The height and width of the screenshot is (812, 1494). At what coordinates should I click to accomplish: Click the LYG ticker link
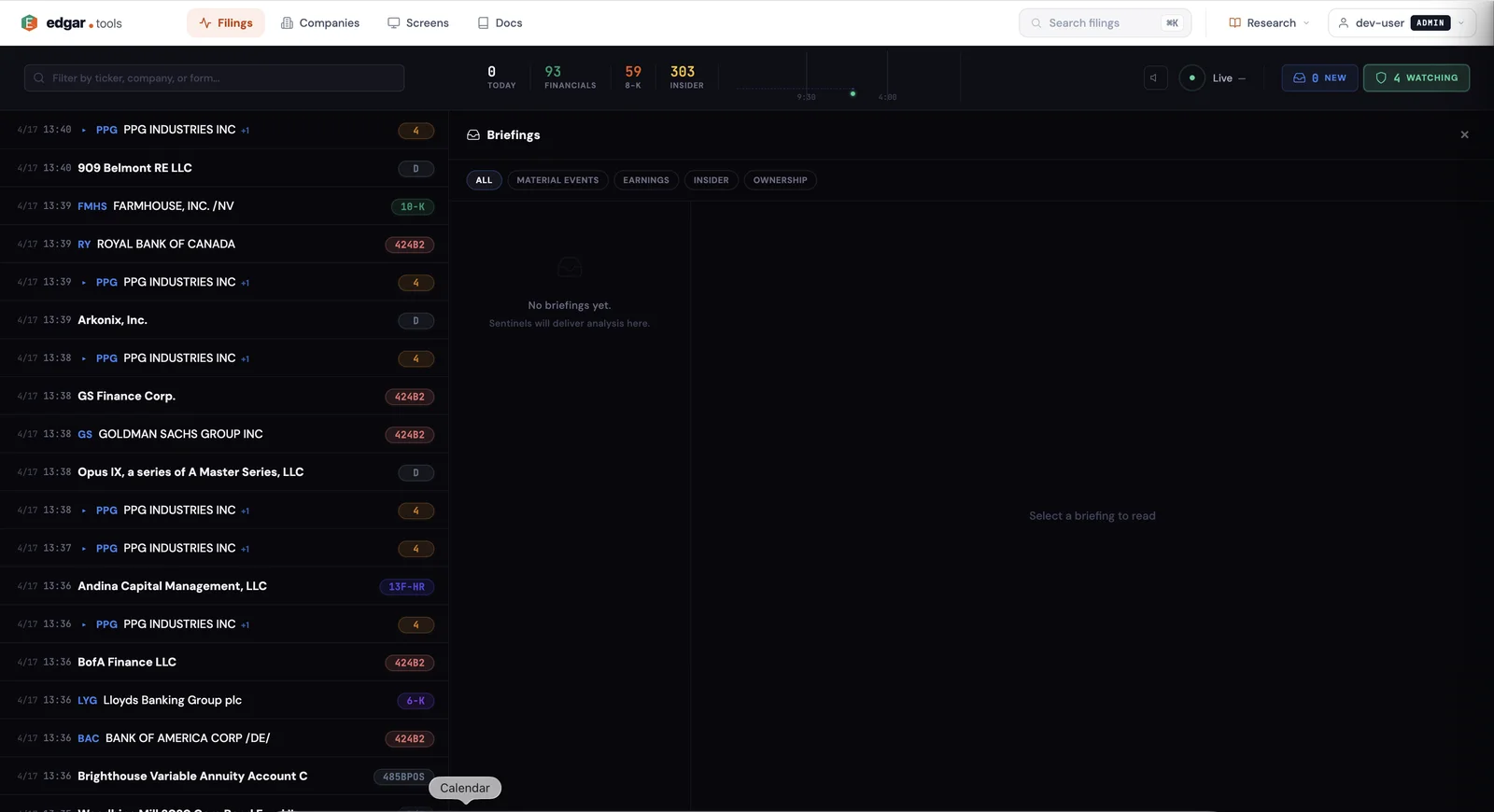point(87,700)
